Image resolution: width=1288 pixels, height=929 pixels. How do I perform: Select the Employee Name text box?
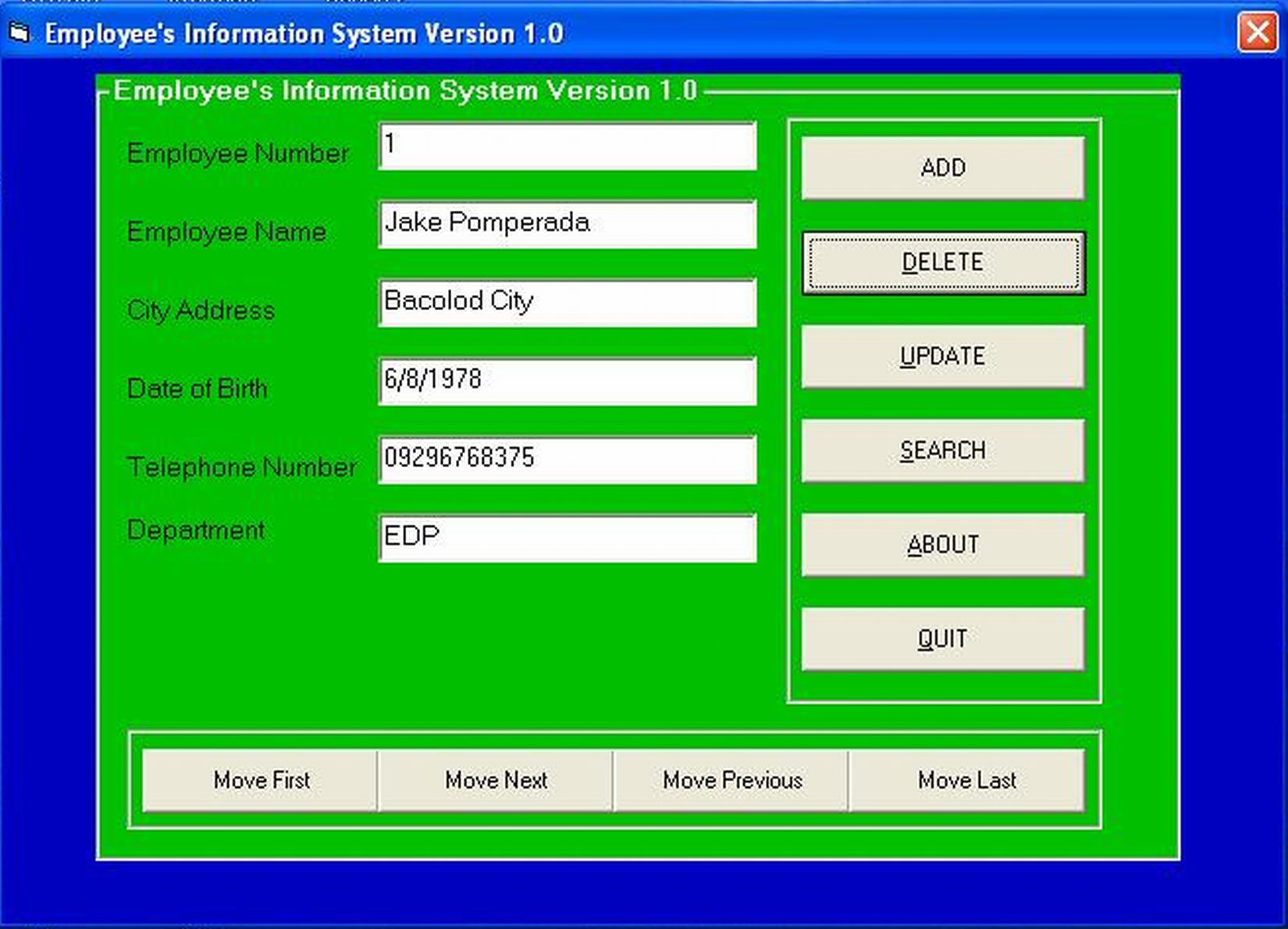point(566,224)
